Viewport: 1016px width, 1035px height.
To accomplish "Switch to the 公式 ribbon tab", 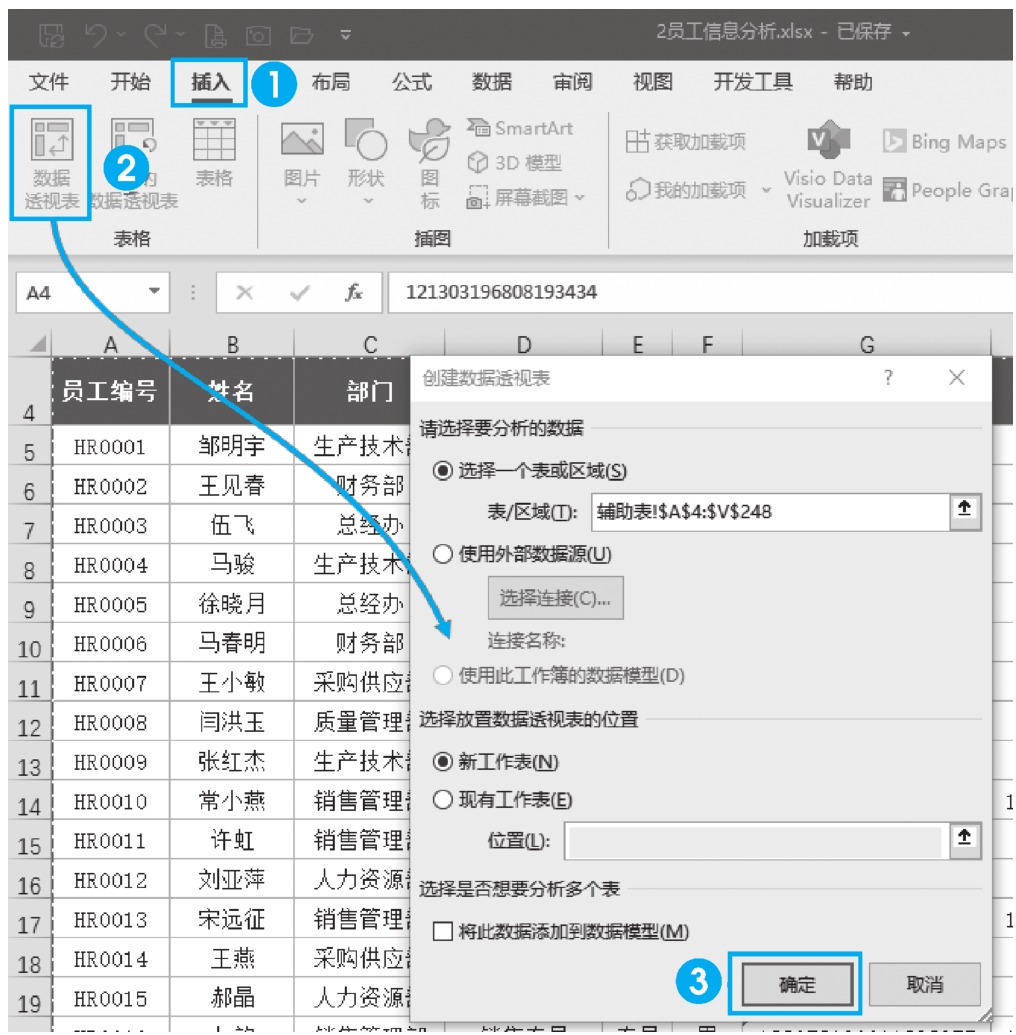I will 412,82.
